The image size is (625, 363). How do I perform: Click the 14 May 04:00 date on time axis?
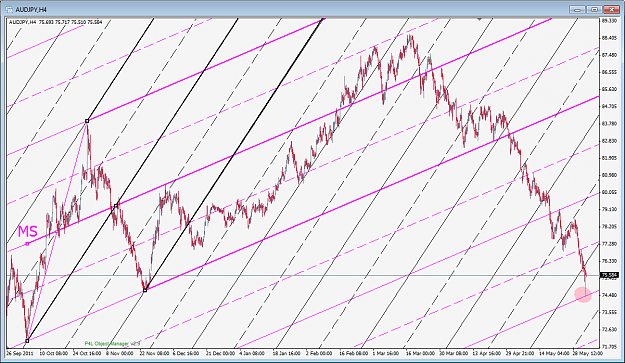[x=554, y=353]
